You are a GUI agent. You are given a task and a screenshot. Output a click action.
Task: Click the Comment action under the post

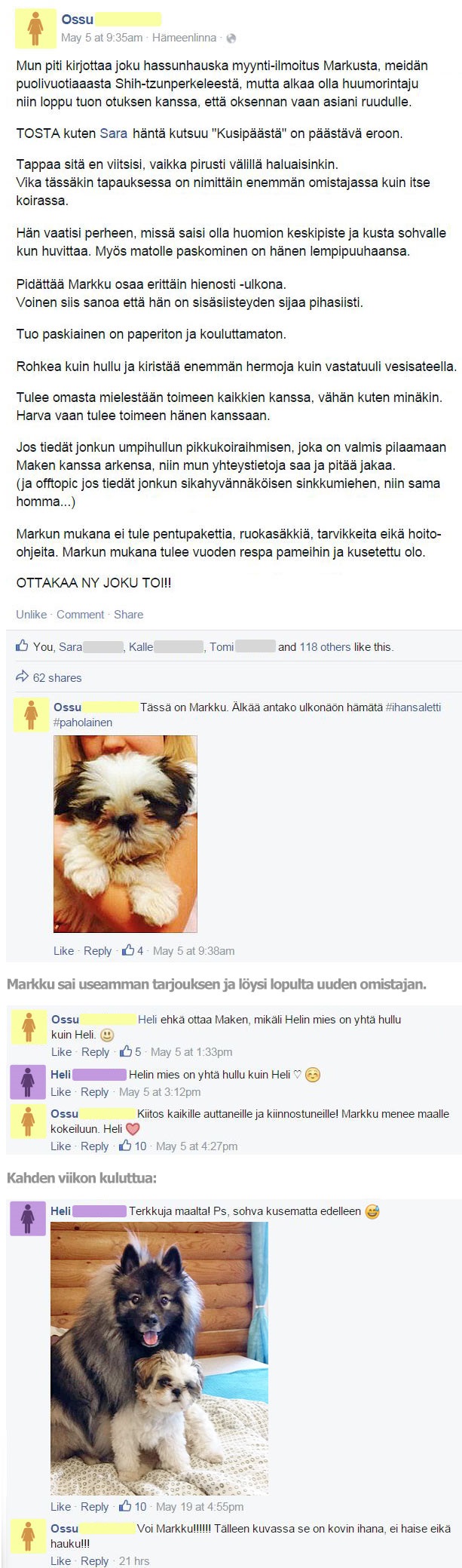point(80,614)
